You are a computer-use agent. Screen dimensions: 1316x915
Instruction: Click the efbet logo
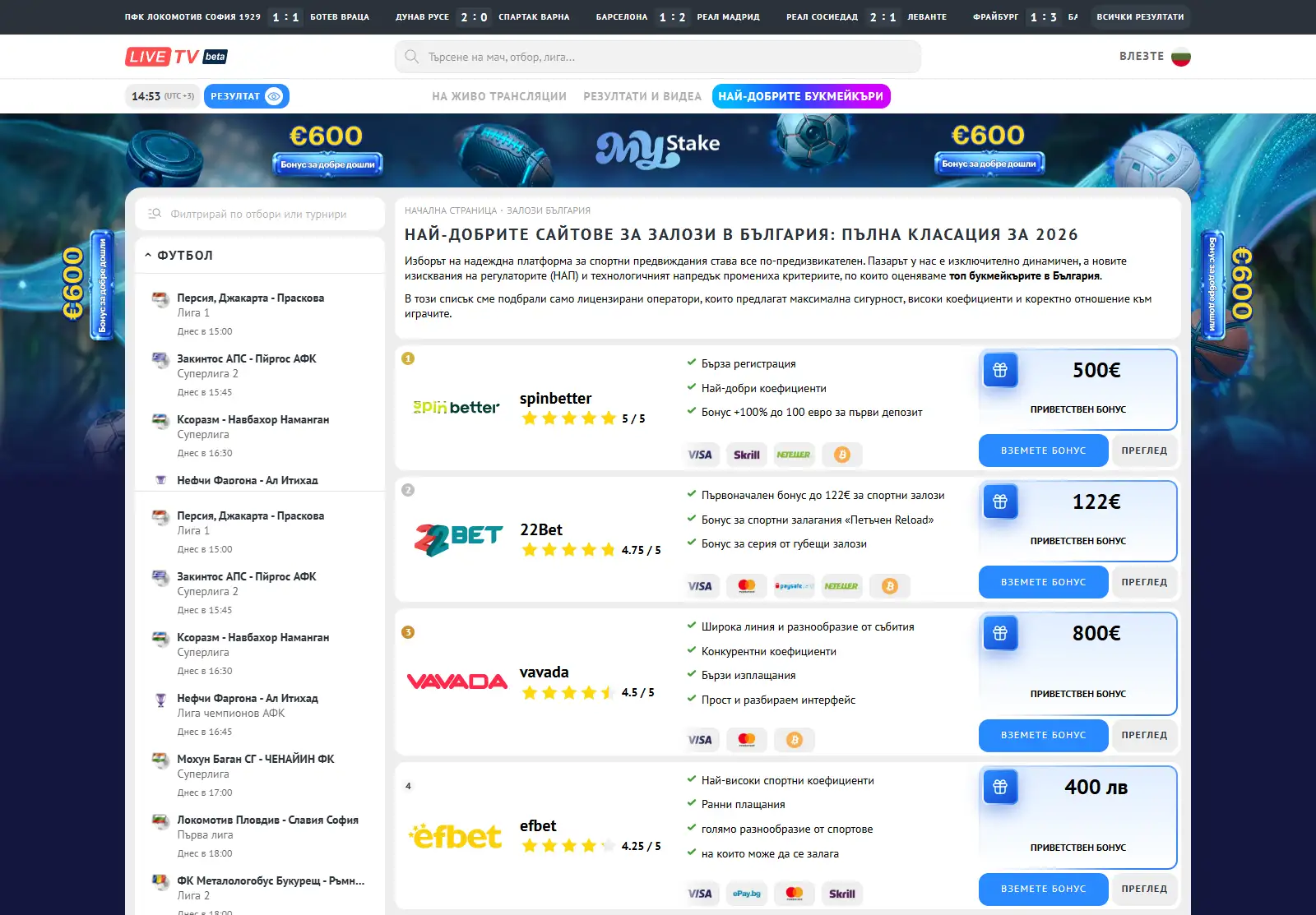pyautogui.click(x=456, y=836)
